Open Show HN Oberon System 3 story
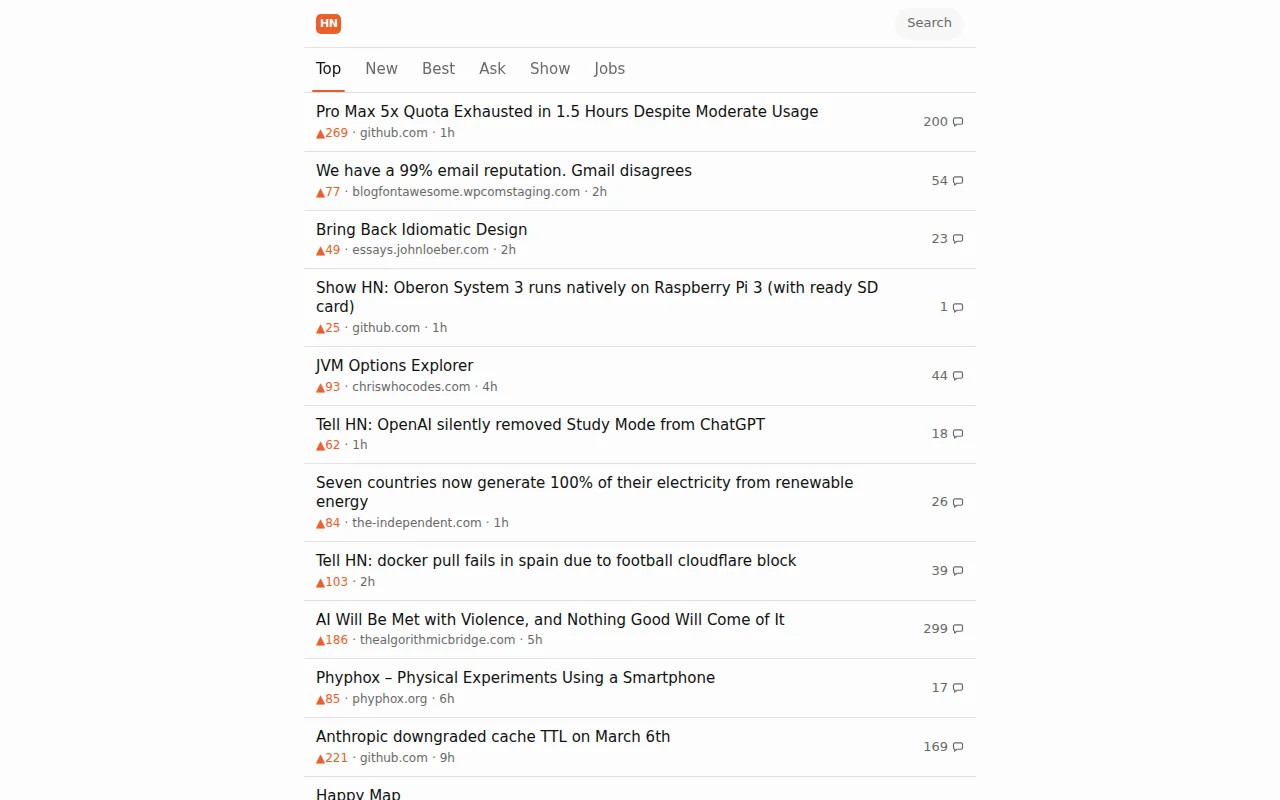1280x800 pixels. (597, 297)
